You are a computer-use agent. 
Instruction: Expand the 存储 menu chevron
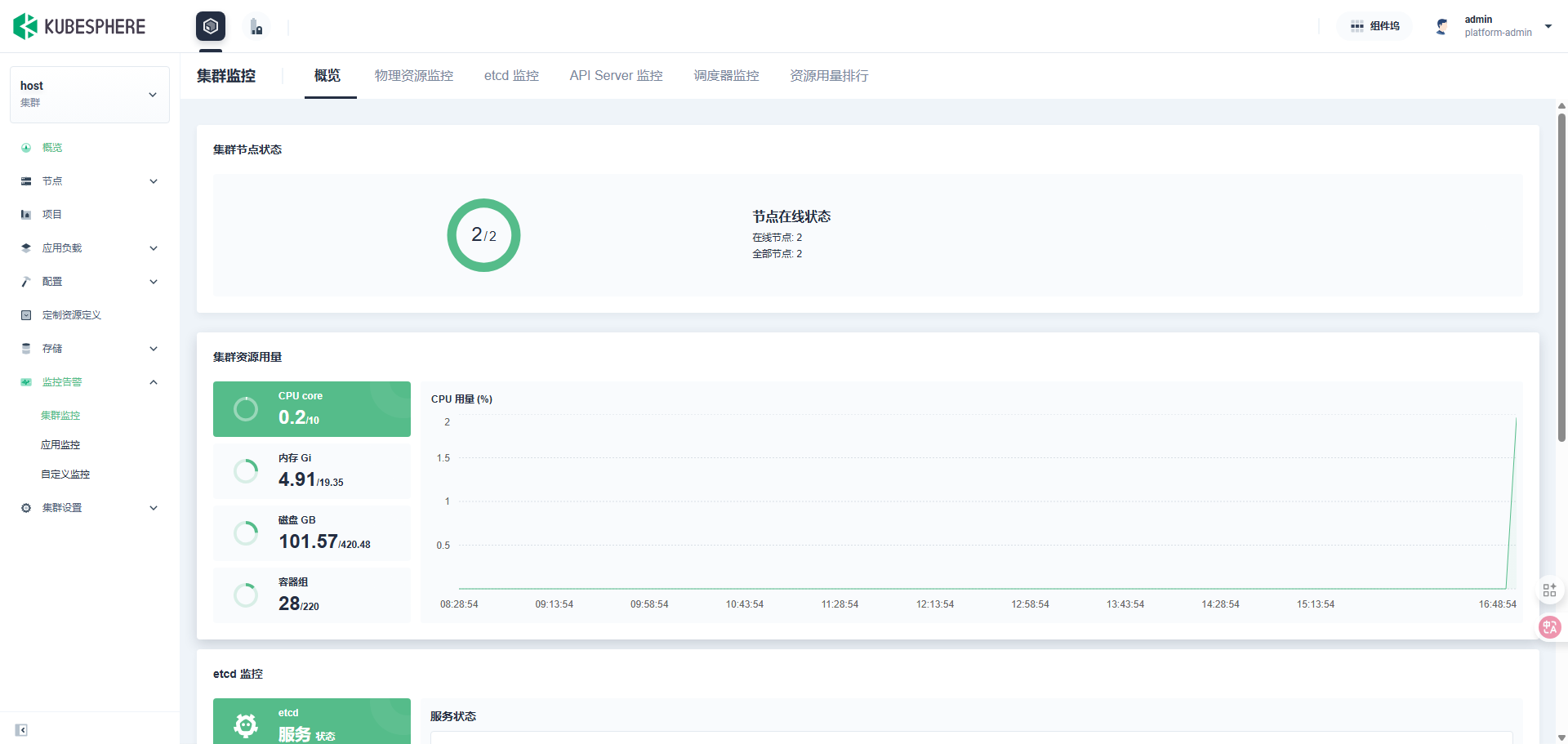[154, 349]
